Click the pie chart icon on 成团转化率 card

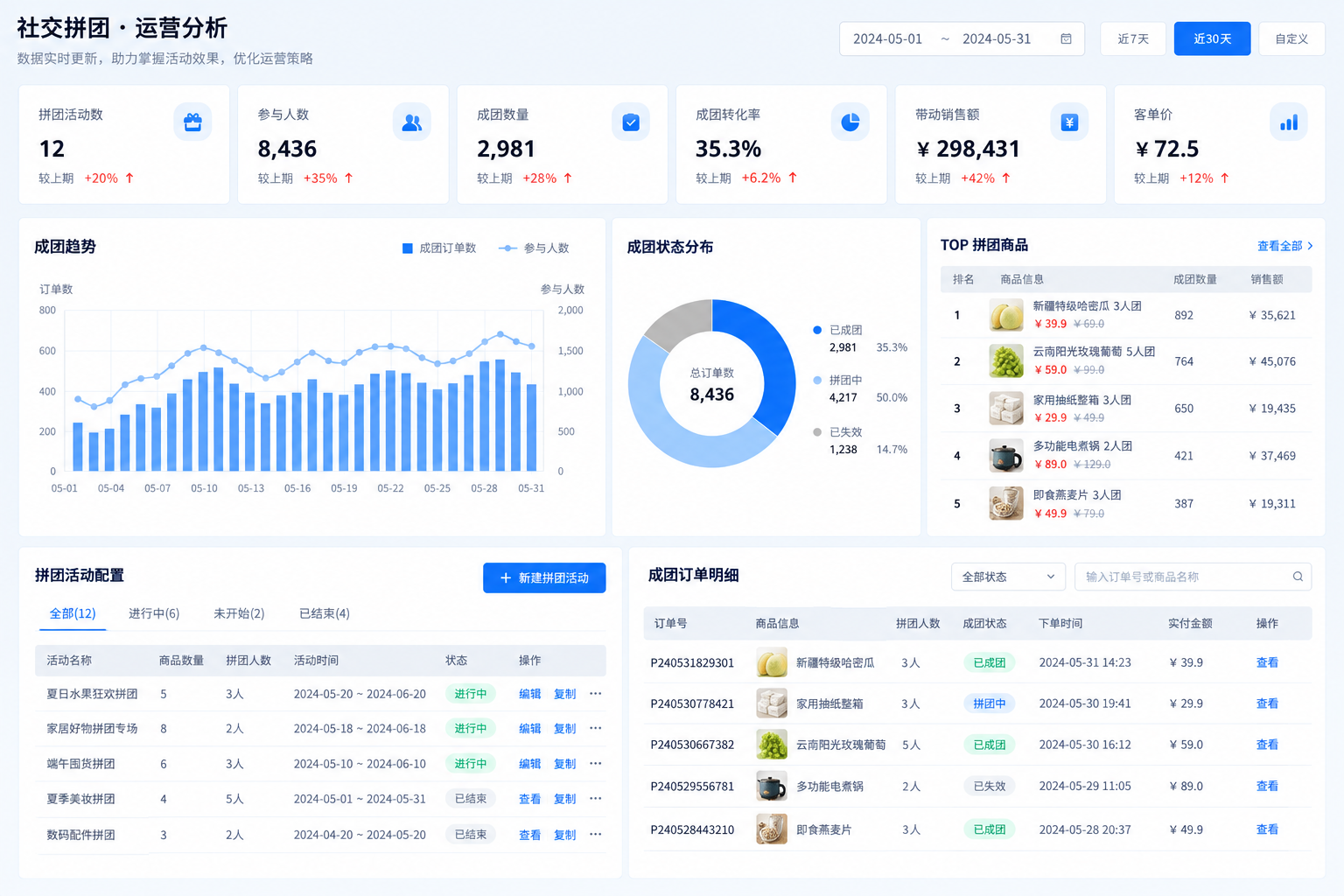pyautogui.click(x=850, y=122)
